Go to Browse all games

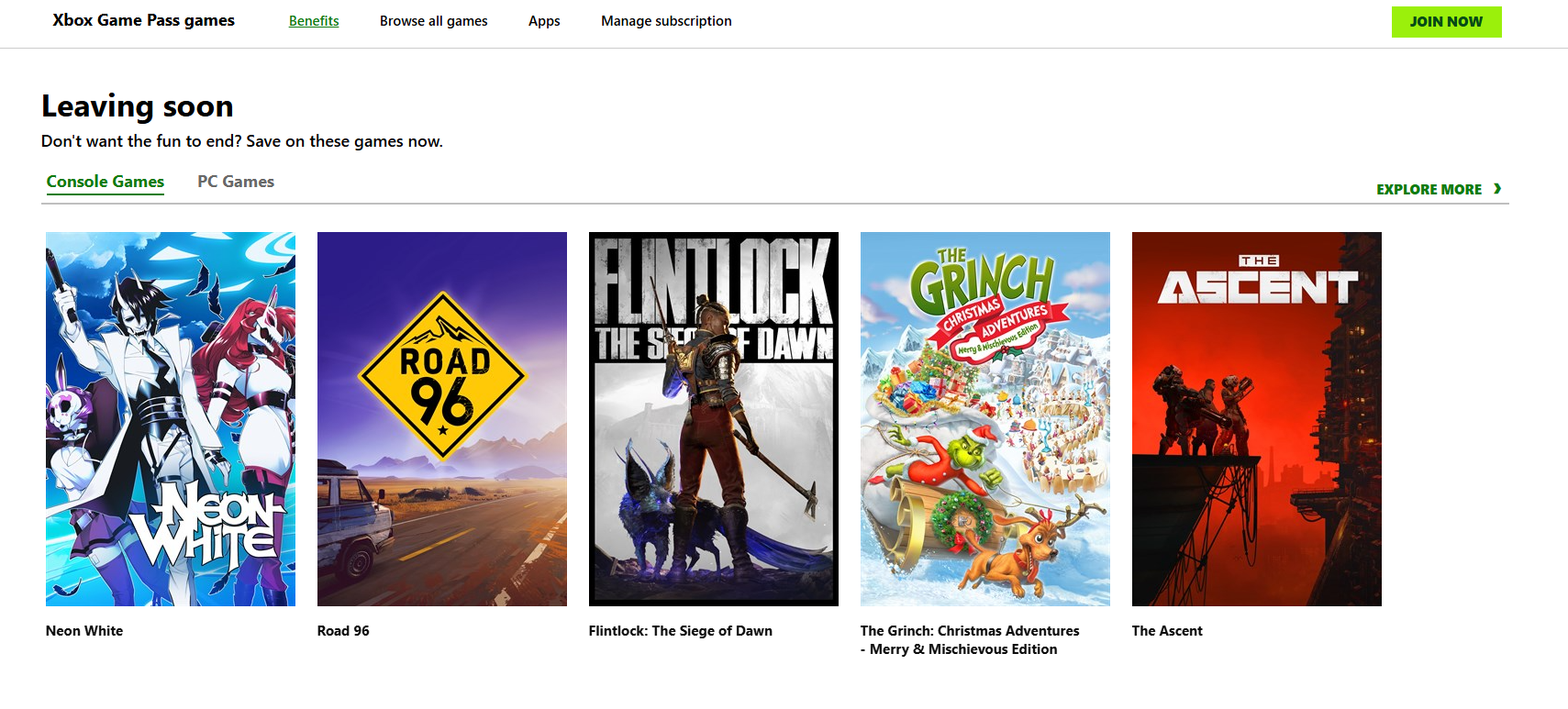(433, 21)
